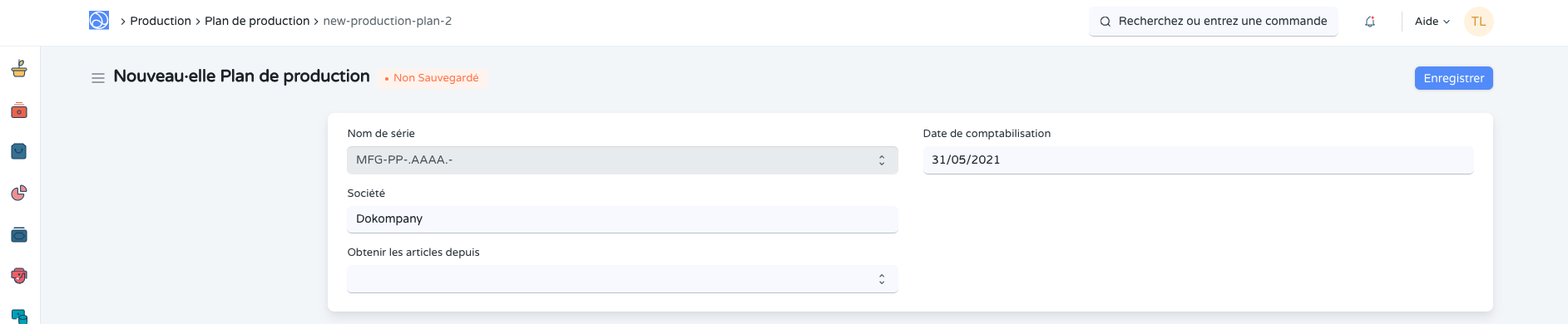
Task: Click the notifications bell icon
Action: 1370,22
